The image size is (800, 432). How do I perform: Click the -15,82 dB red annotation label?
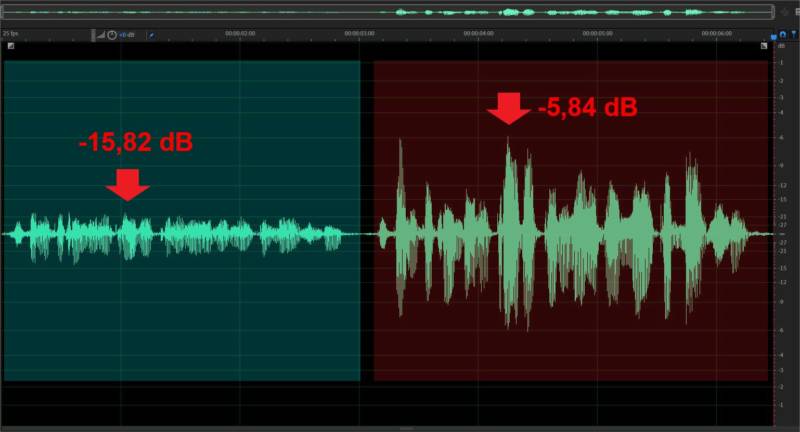pyautogui.click(x=136, y=142)
